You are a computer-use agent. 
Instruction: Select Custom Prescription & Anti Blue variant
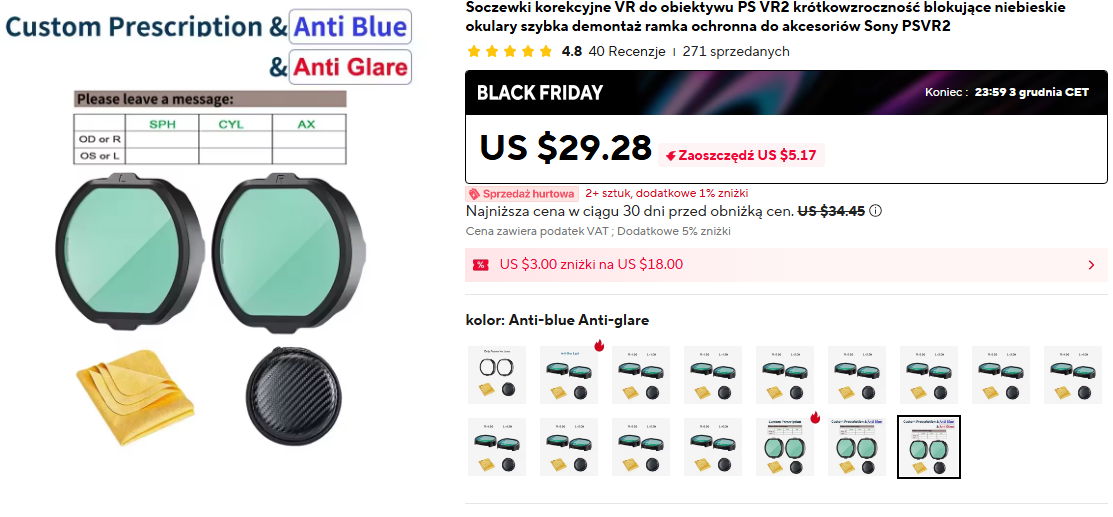tap(857, 447)
